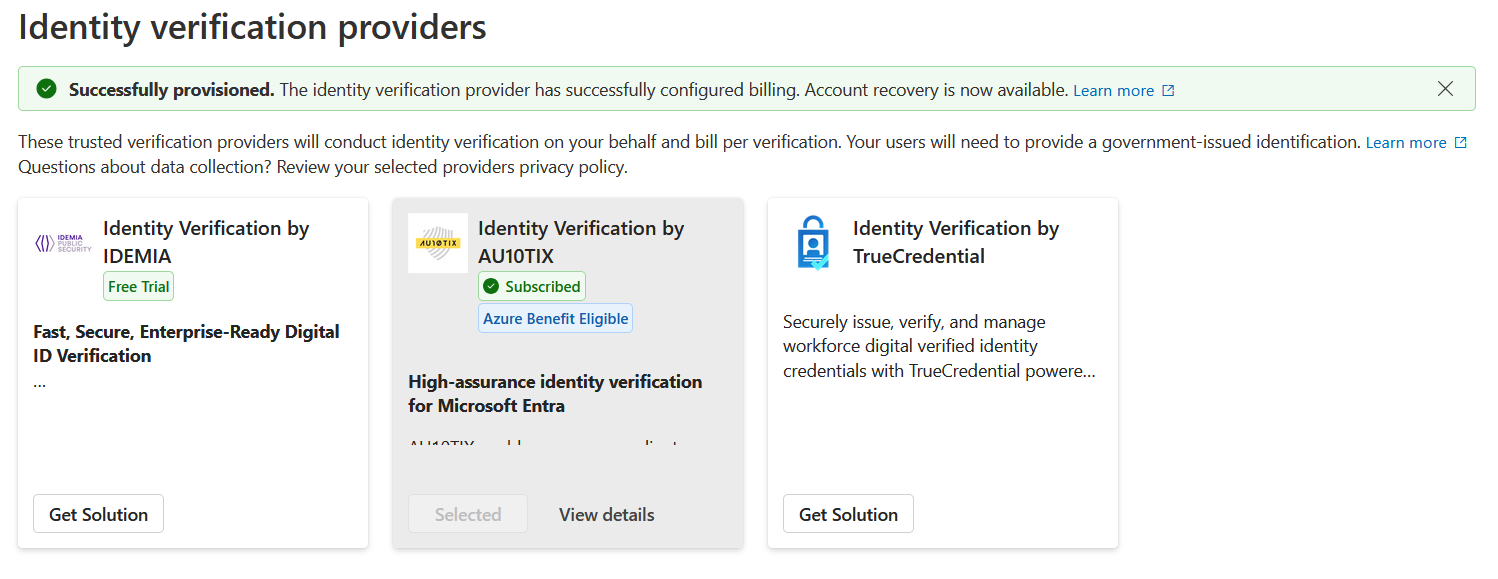Screen dimensions: 1498x579
Task: Click the greyed-out Selected button
Action: (467, 514)
